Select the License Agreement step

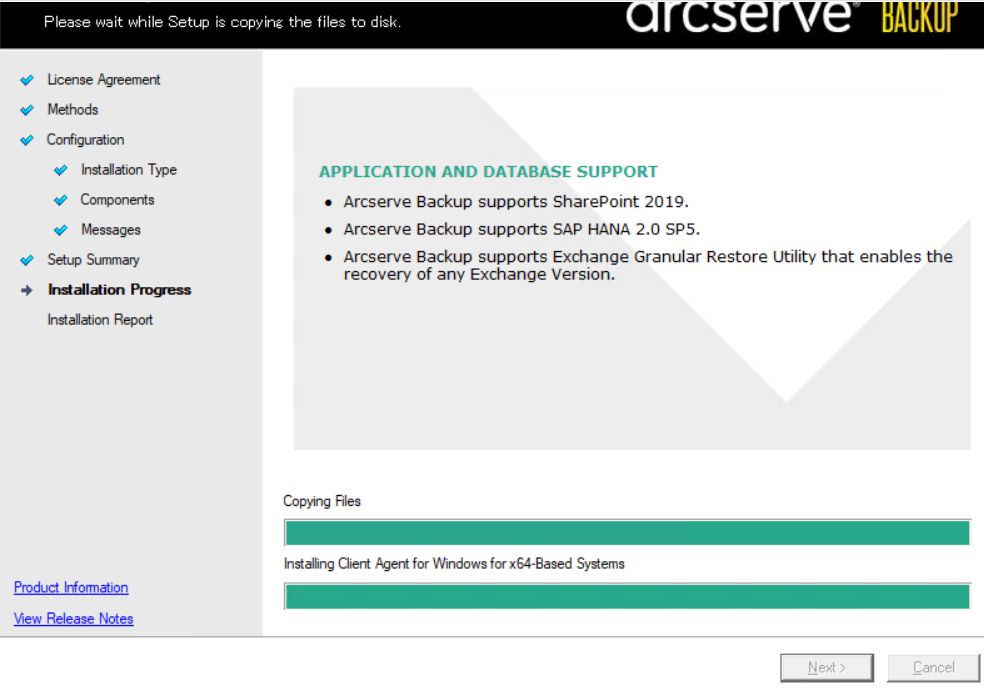[104, 80]
